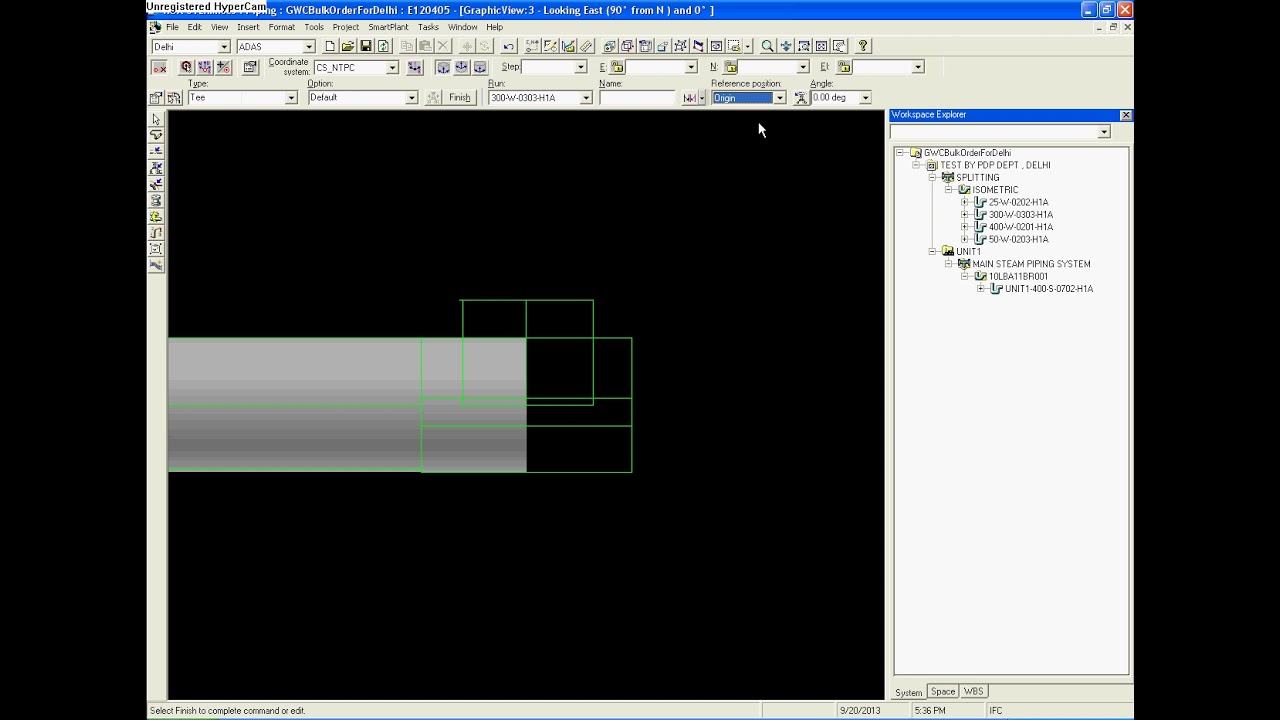Screen dimensions: 1280x720
Task: Open the Type dropdown showing Tee
Action: (x=291, y=98)
